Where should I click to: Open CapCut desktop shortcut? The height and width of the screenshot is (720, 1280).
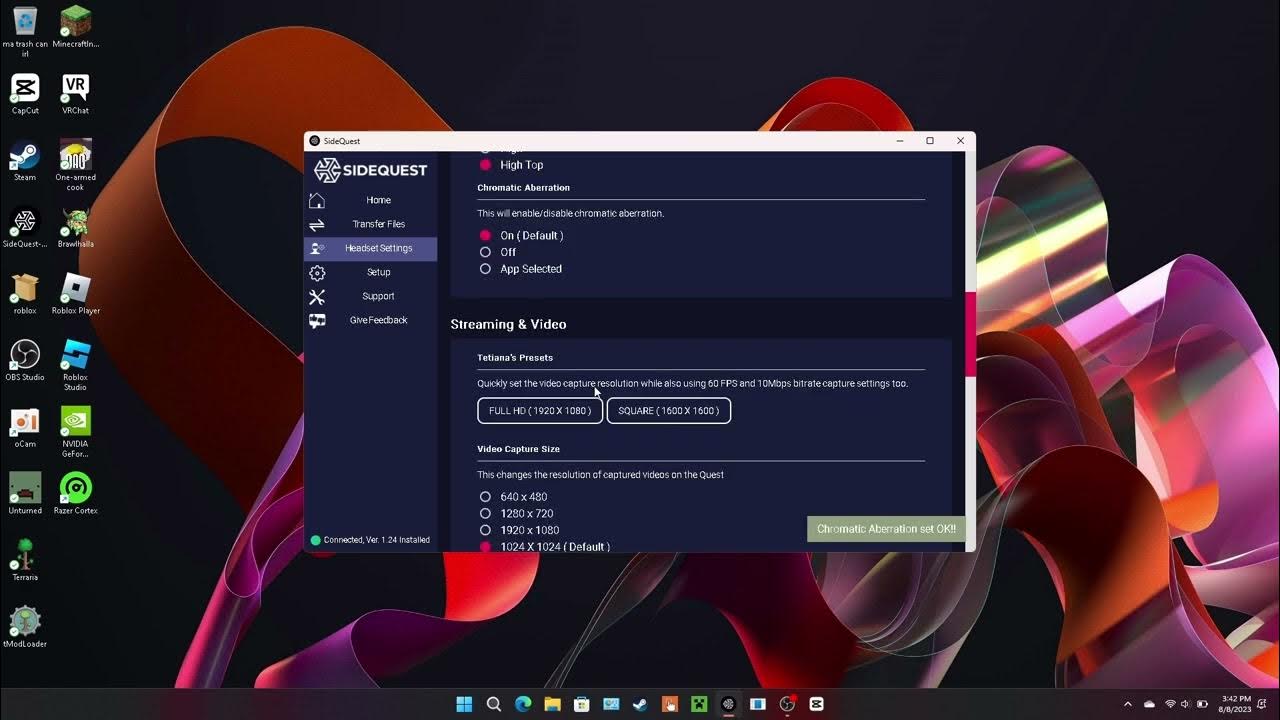[25, 94]
